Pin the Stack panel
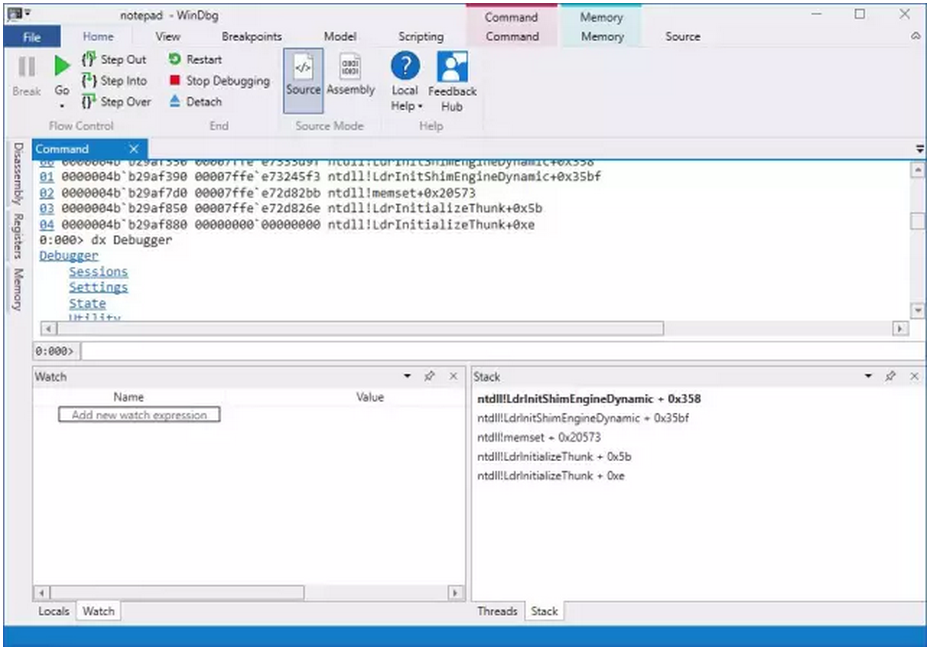929x652 pixels. tap(890, 376)
